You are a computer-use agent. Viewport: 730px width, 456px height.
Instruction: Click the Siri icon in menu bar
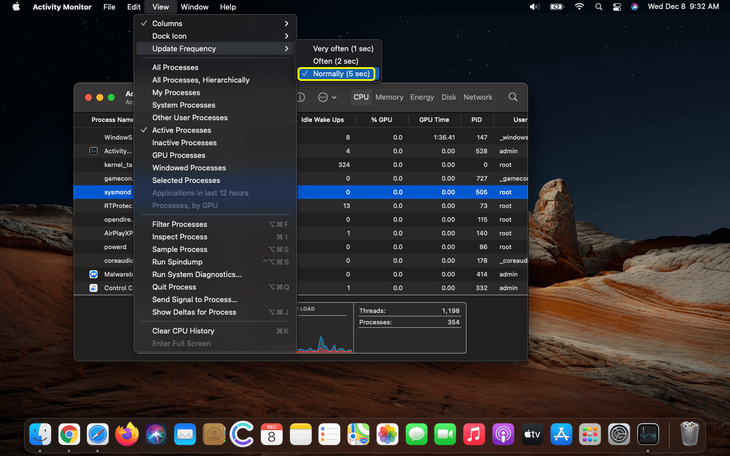pos(635,7)
